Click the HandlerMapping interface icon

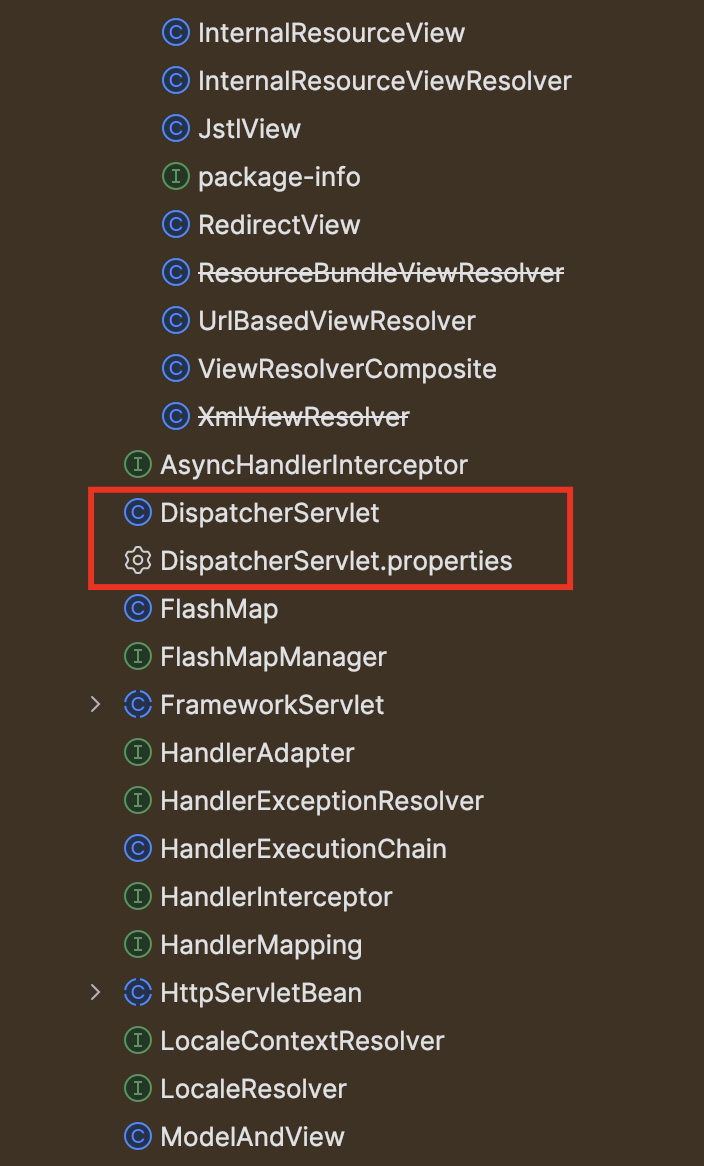138,944
